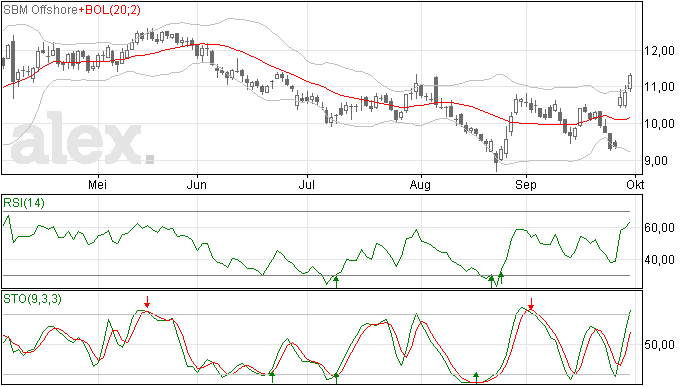The height and width of the screenshot is (387, 690).
Task: Select the Aug month label
Action: [x=420, y=185]
